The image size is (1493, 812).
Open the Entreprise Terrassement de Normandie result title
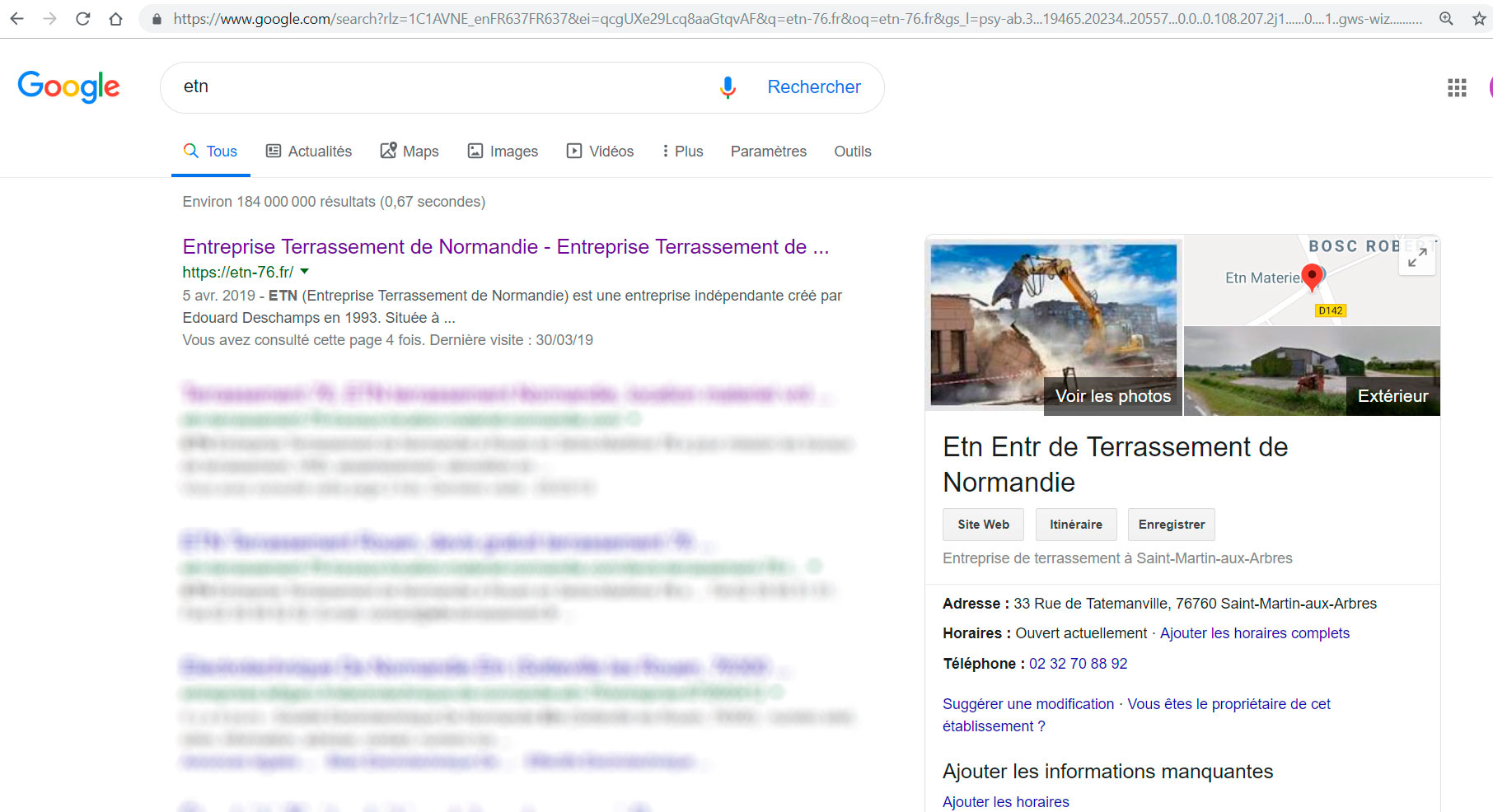pos(506,247)
